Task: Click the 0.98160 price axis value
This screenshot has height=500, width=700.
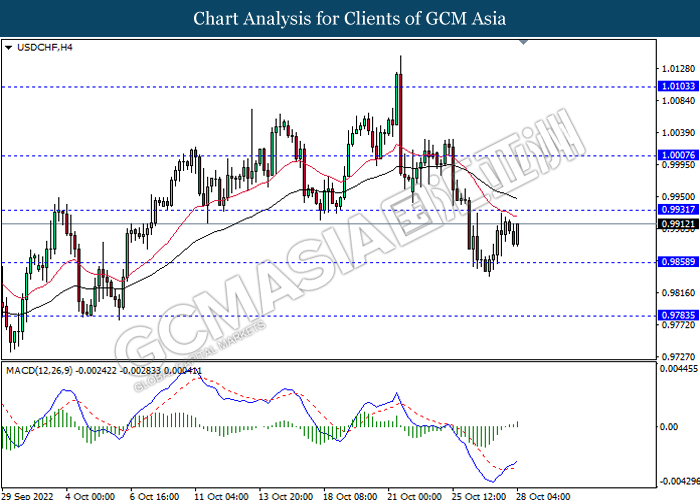Action: click(678, 293)
